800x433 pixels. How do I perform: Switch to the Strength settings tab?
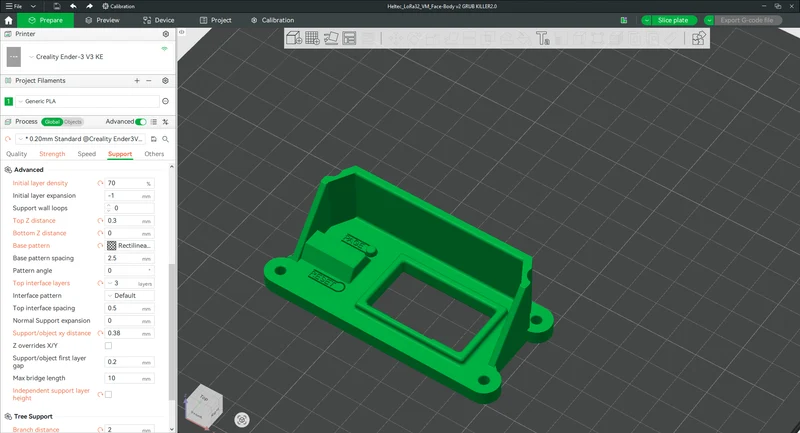click(52, 154)
